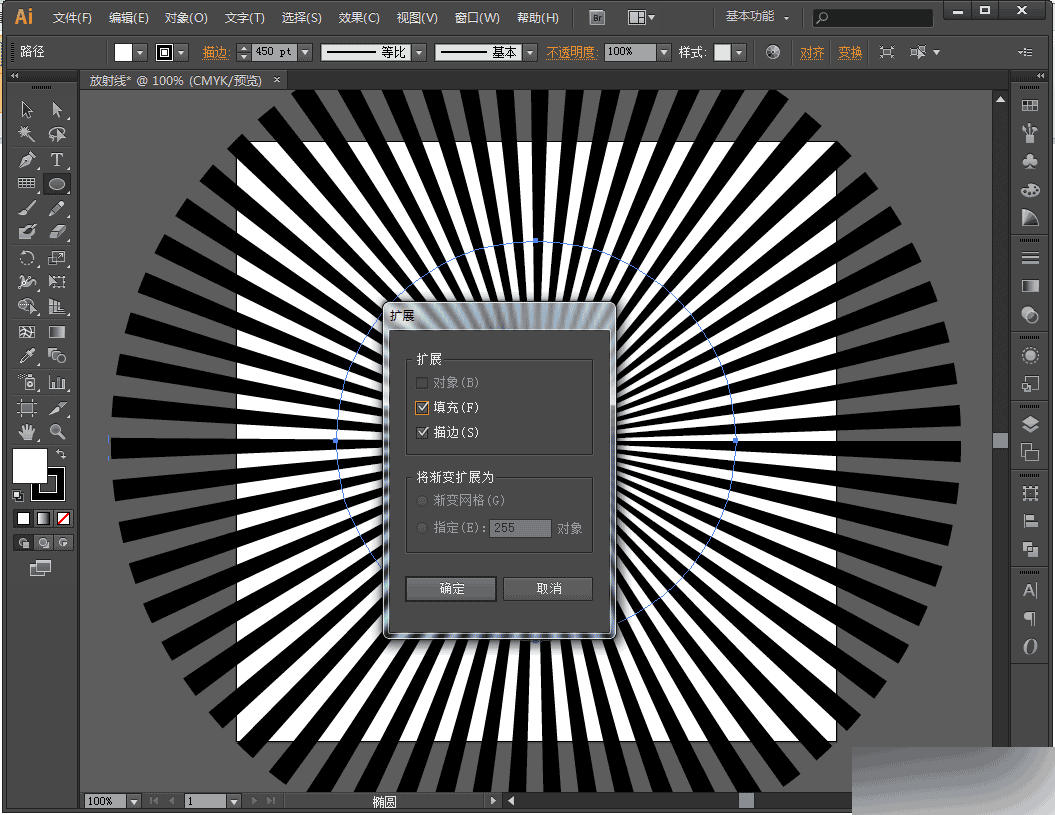Screen dimensions: 1055x815
Task: Open the stroke weight dropdown
Action: (305, 52)
